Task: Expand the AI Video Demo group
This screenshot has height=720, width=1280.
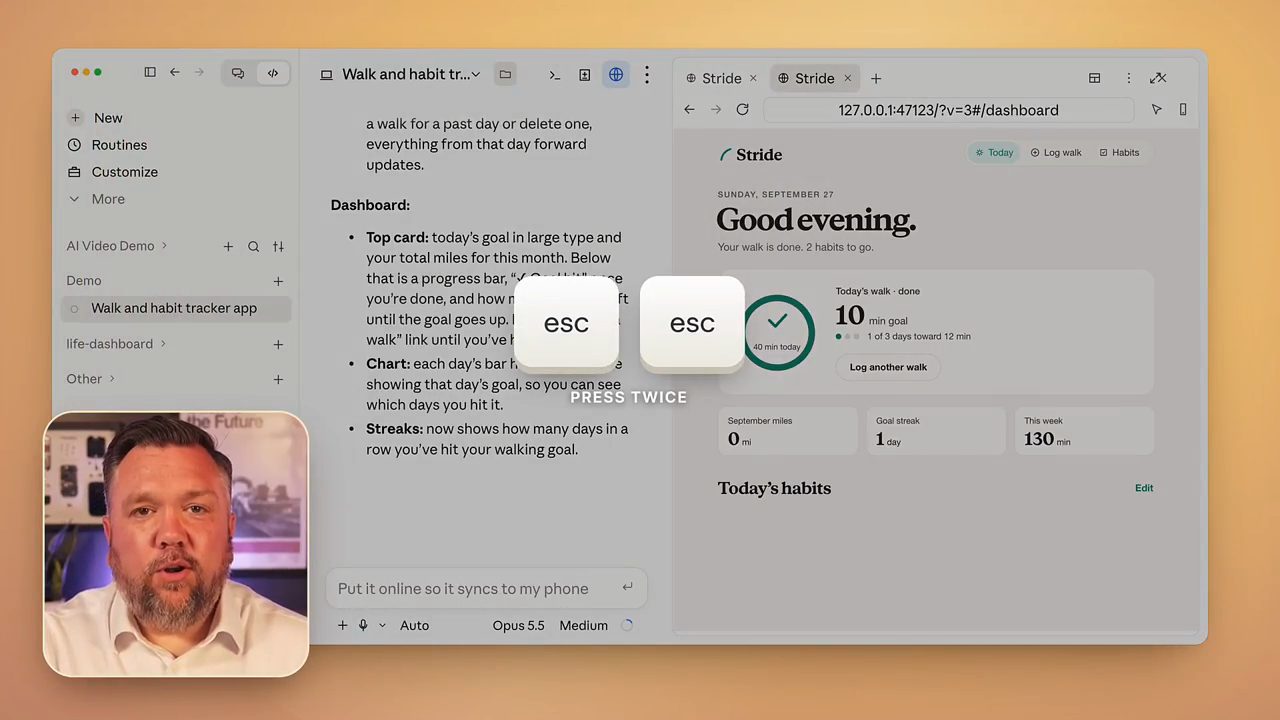Action: pos(117,246)
